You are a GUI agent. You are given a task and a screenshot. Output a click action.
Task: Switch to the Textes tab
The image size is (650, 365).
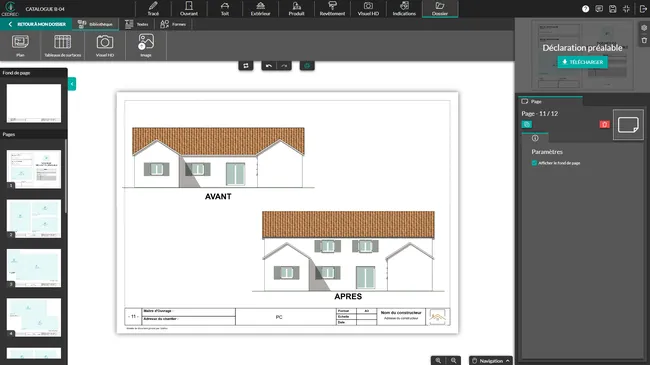point(137,24)
